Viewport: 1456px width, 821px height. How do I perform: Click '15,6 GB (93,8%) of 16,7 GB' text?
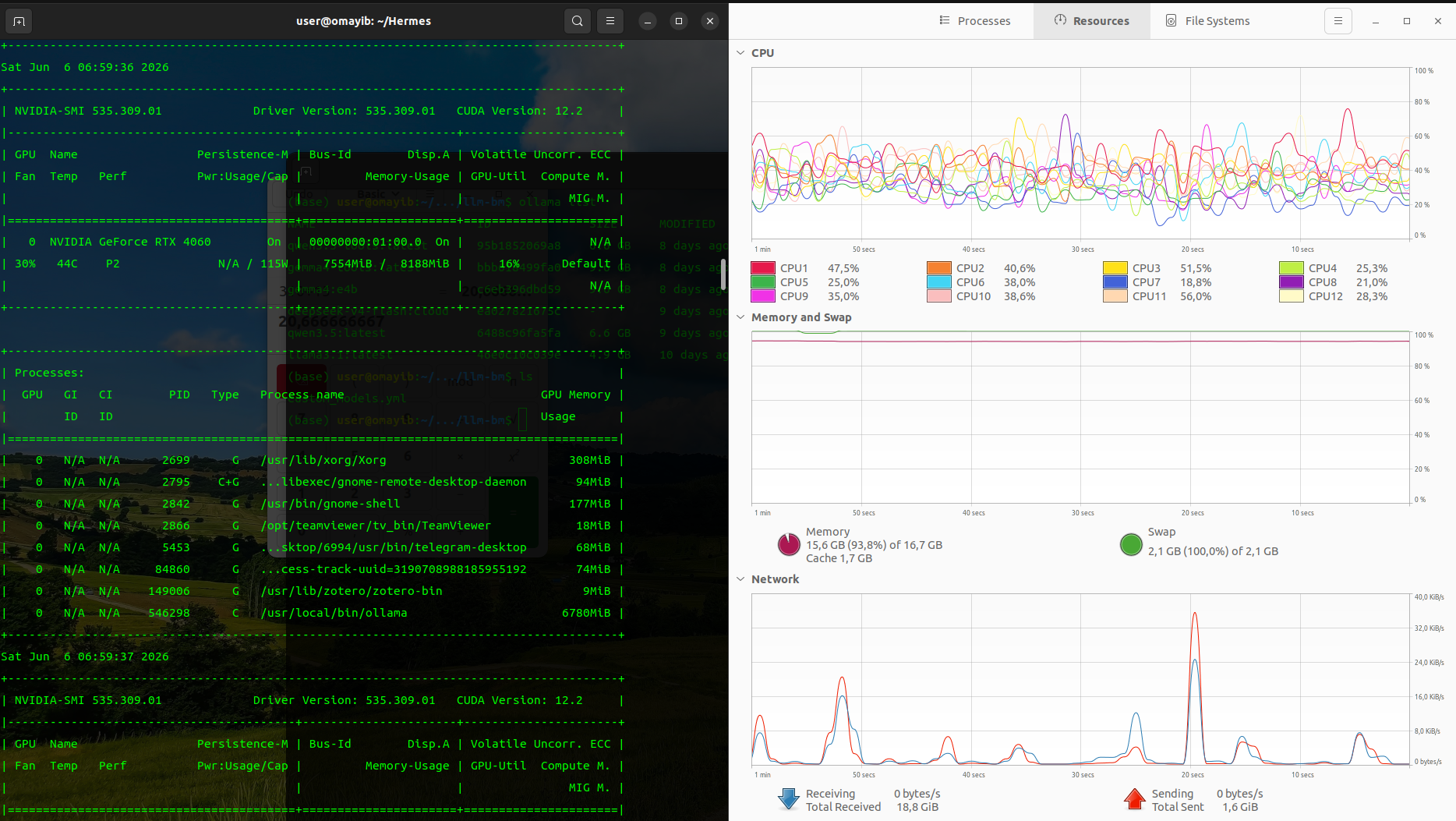[x=874, y=545]
